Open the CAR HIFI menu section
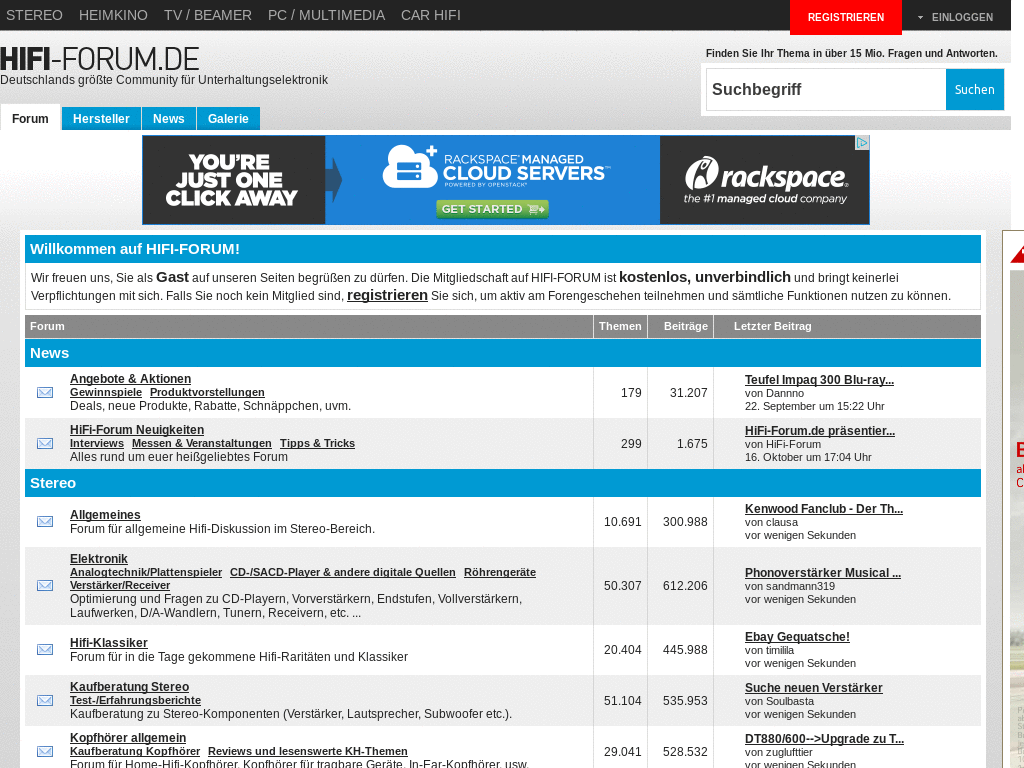 430,15
